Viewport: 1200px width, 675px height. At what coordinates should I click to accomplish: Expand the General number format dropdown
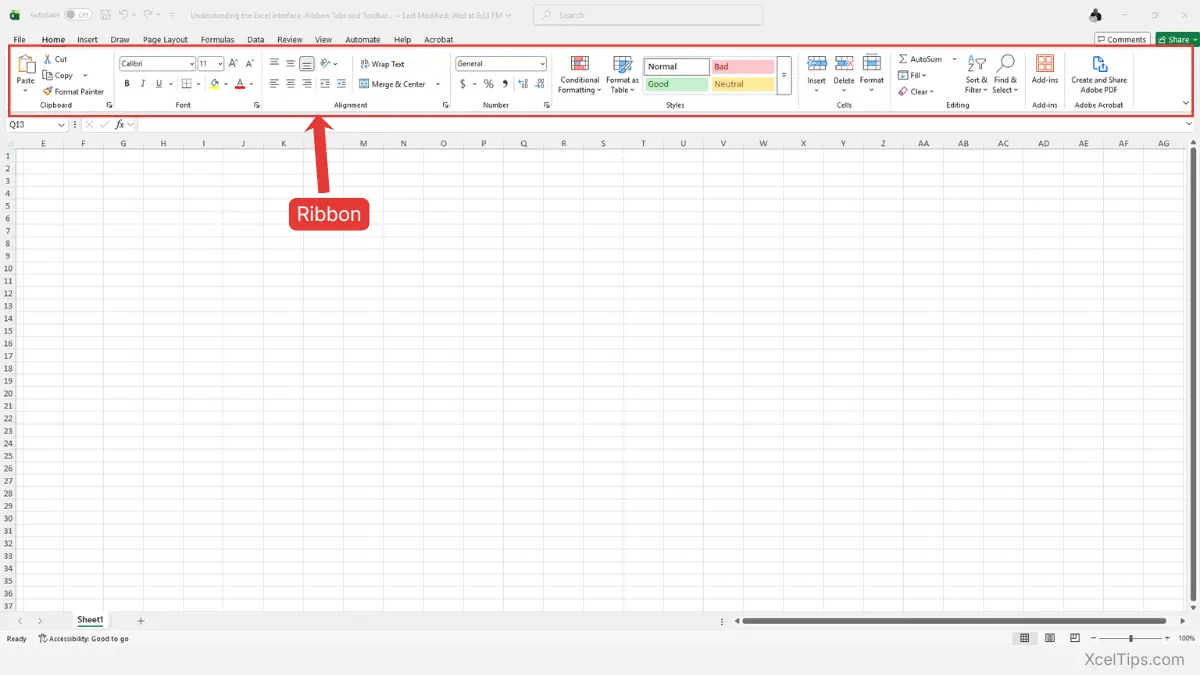click(540, 62)
